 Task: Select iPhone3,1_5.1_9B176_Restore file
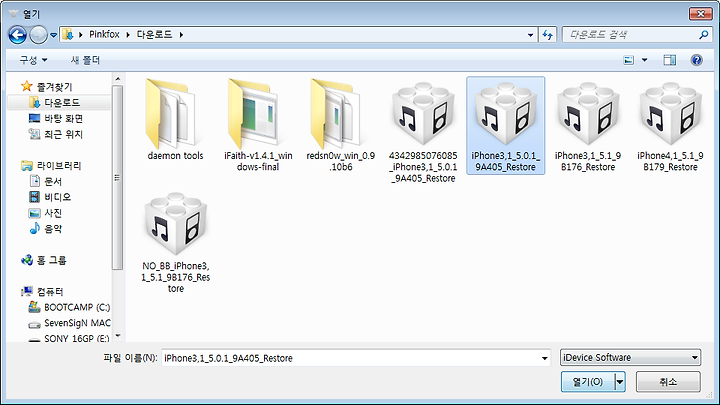pos(588,125)
